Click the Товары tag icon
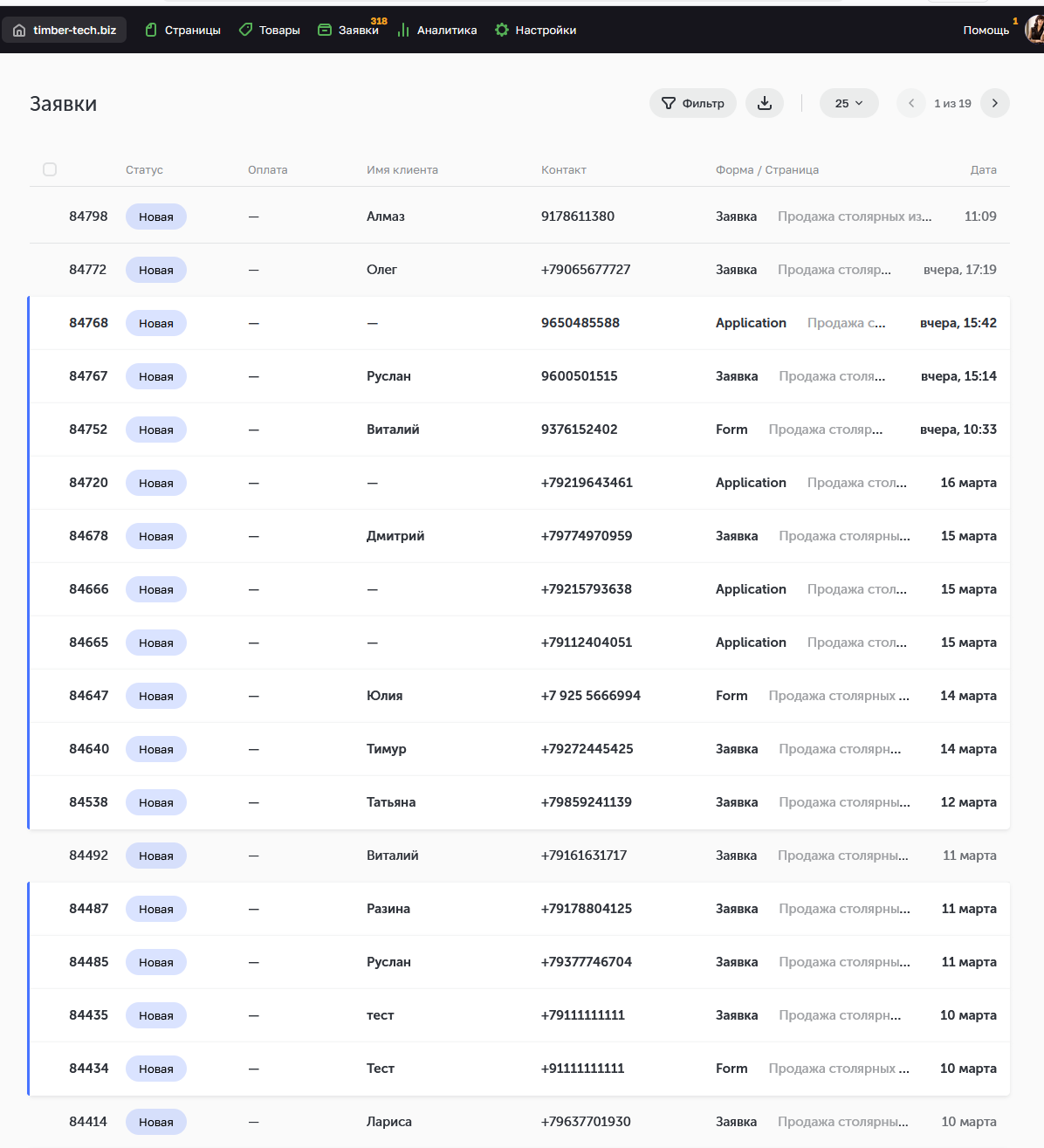The width and height of the screenshot is (1044, 1148). 245,31
